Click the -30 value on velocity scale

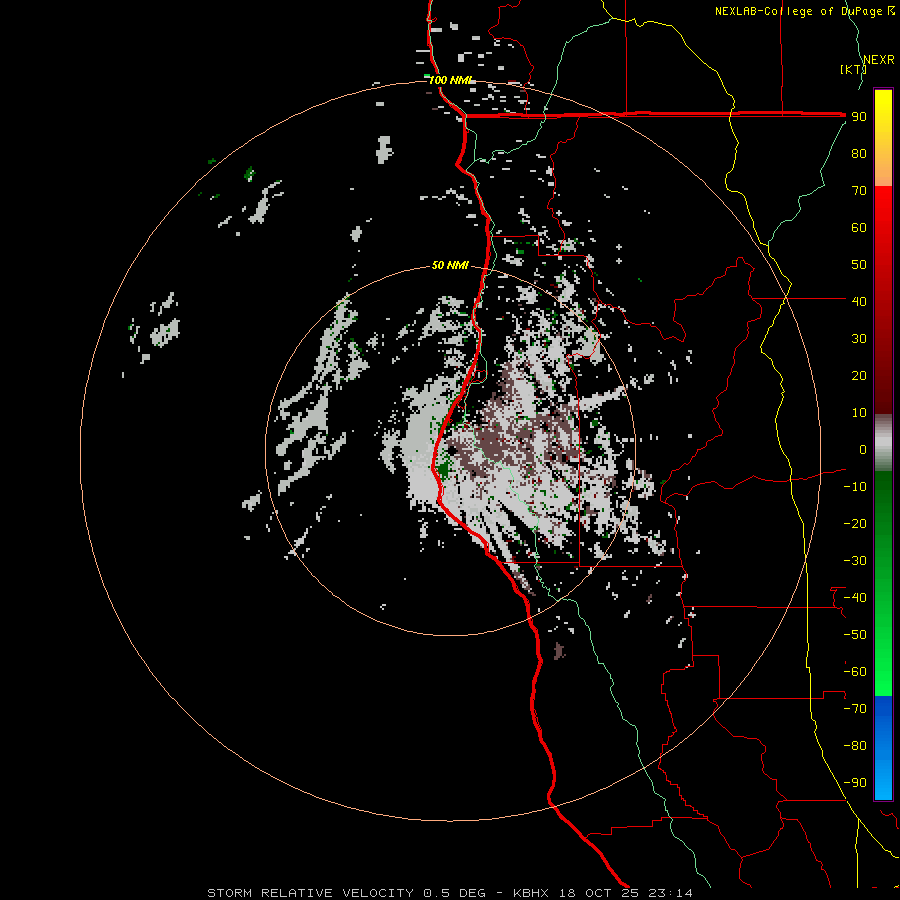pos(855,561)
